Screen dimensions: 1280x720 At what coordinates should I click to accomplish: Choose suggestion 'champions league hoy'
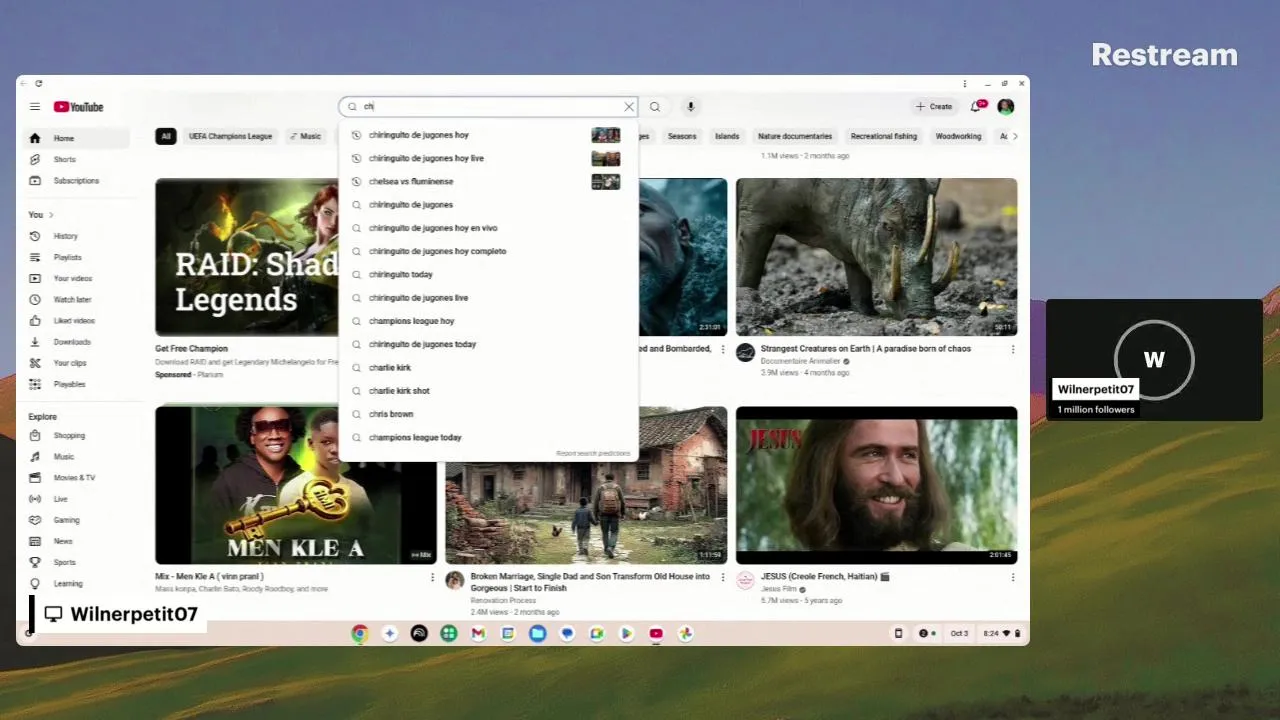[x=488, y=321]
